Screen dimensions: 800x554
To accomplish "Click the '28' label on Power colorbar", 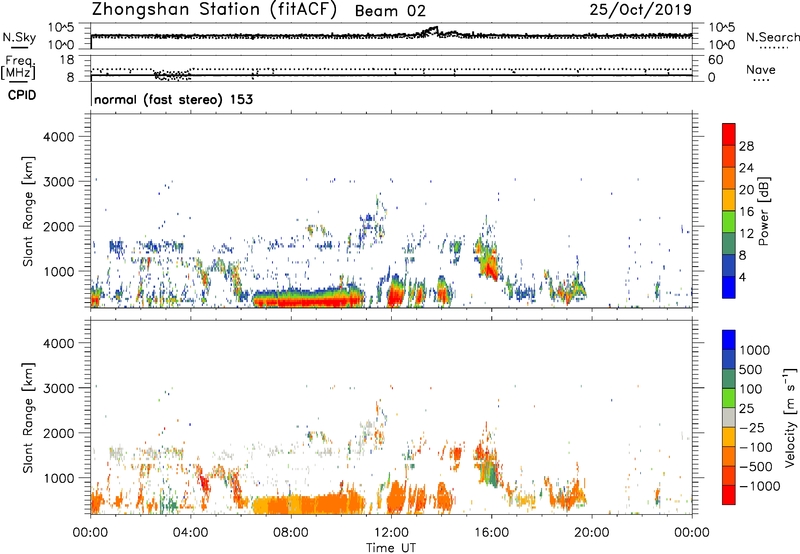I will [x=746, y=146].
